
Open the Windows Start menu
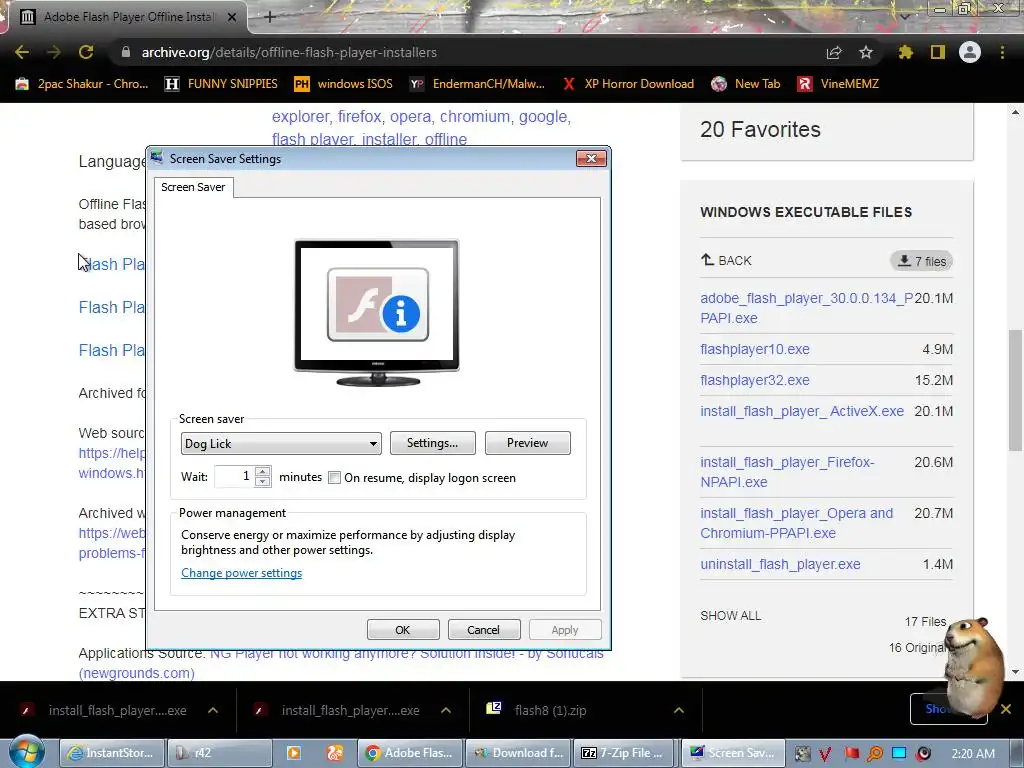pyautogui.click(x=27, y=752)
